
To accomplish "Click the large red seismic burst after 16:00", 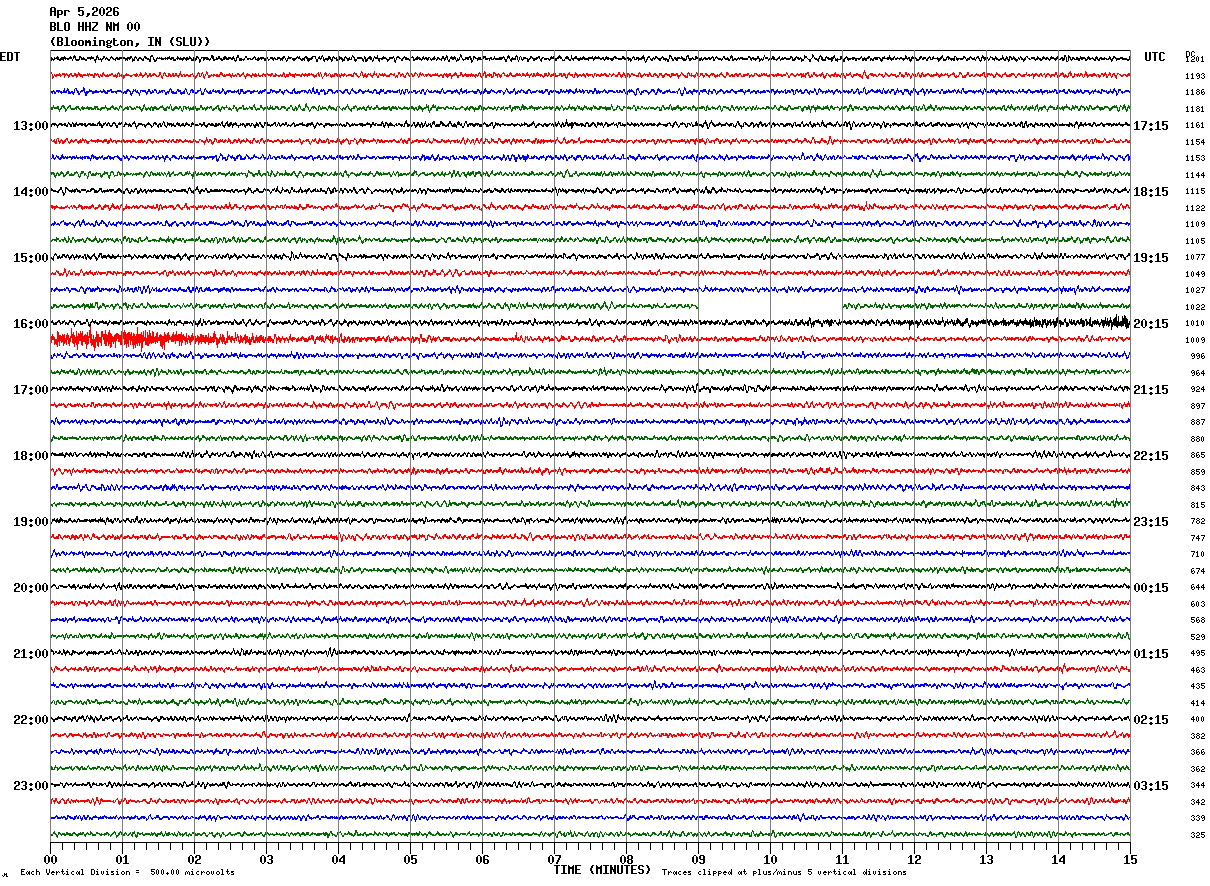I will click(x=150, y=339).
